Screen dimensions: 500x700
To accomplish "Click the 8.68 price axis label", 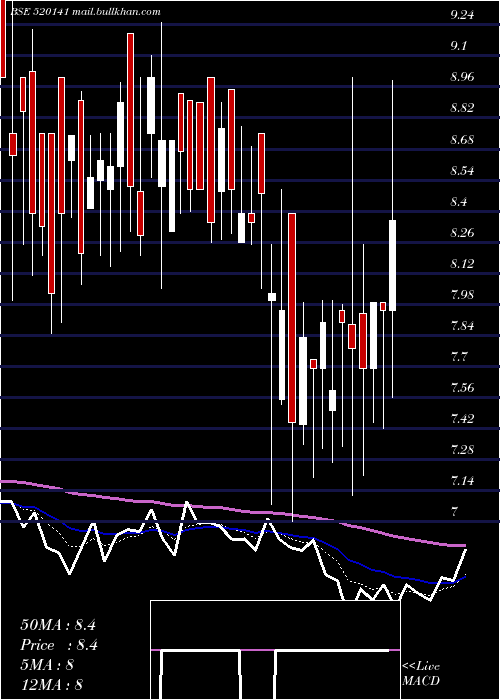I will [x=462, y=140].
